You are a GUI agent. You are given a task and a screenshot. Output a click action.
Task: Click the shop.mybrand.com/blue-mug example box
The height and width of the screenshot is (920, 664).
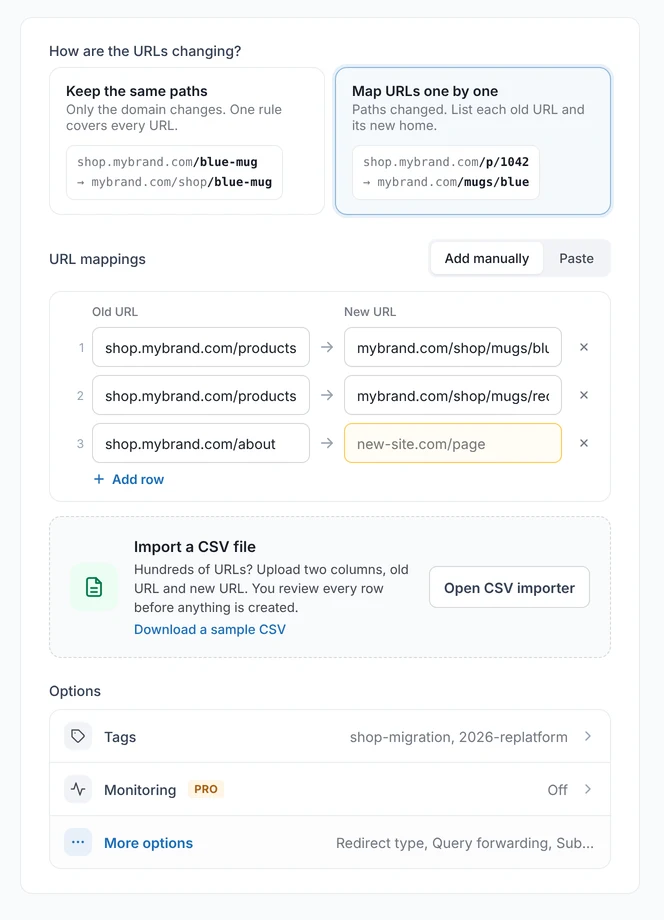(x=174, y=172)
